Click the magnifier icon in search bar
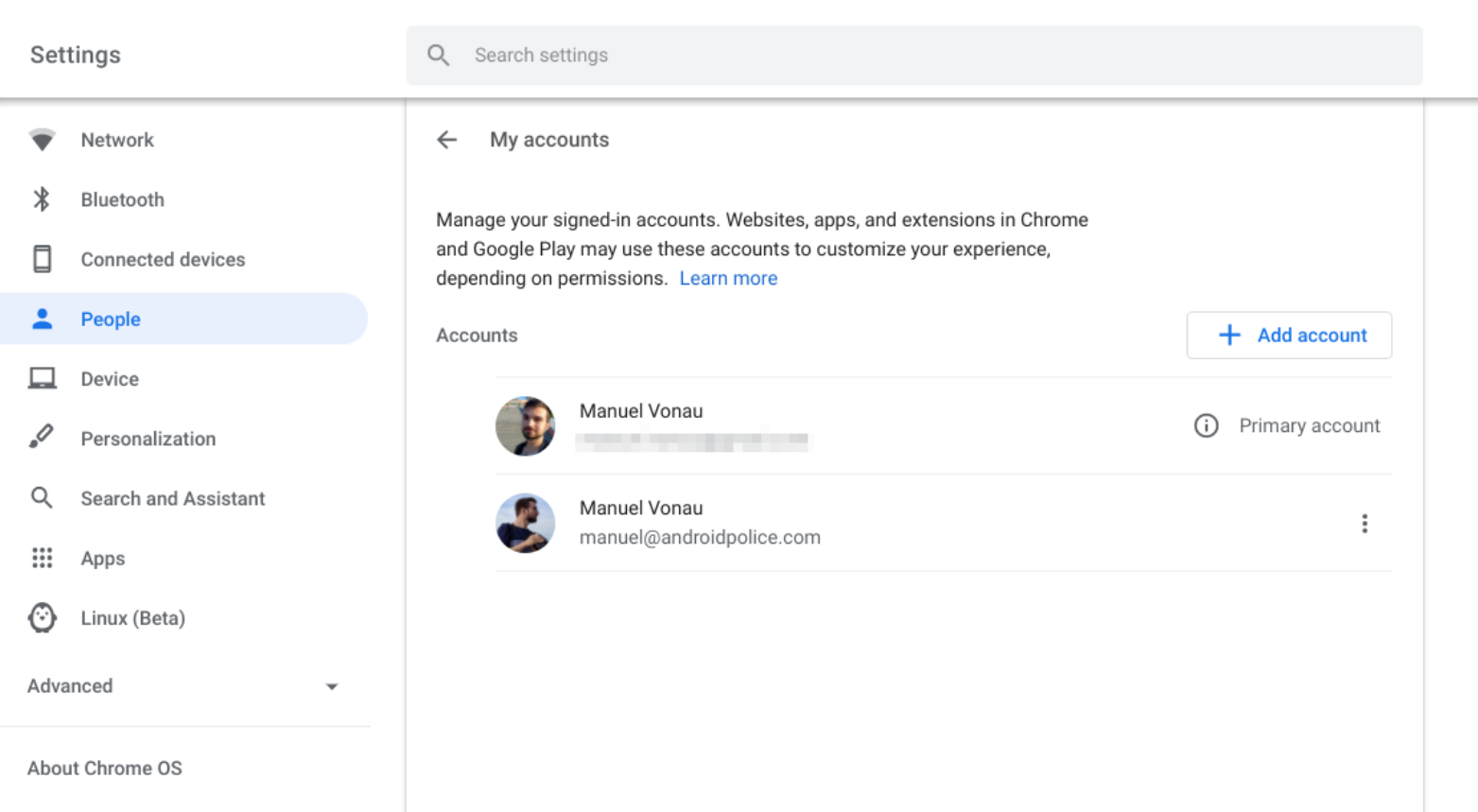The width and height of the screenshot is (1478, 812). [x=438, y=55]
